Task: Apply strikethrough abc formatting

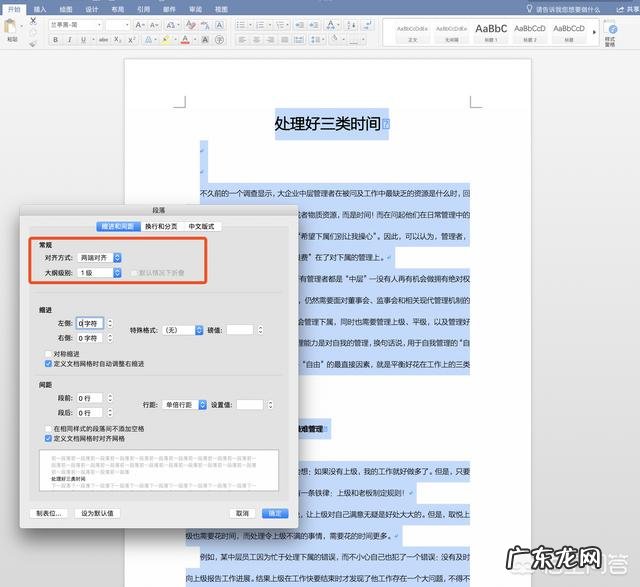Action: pyautogui.click(x=104, y=40)
